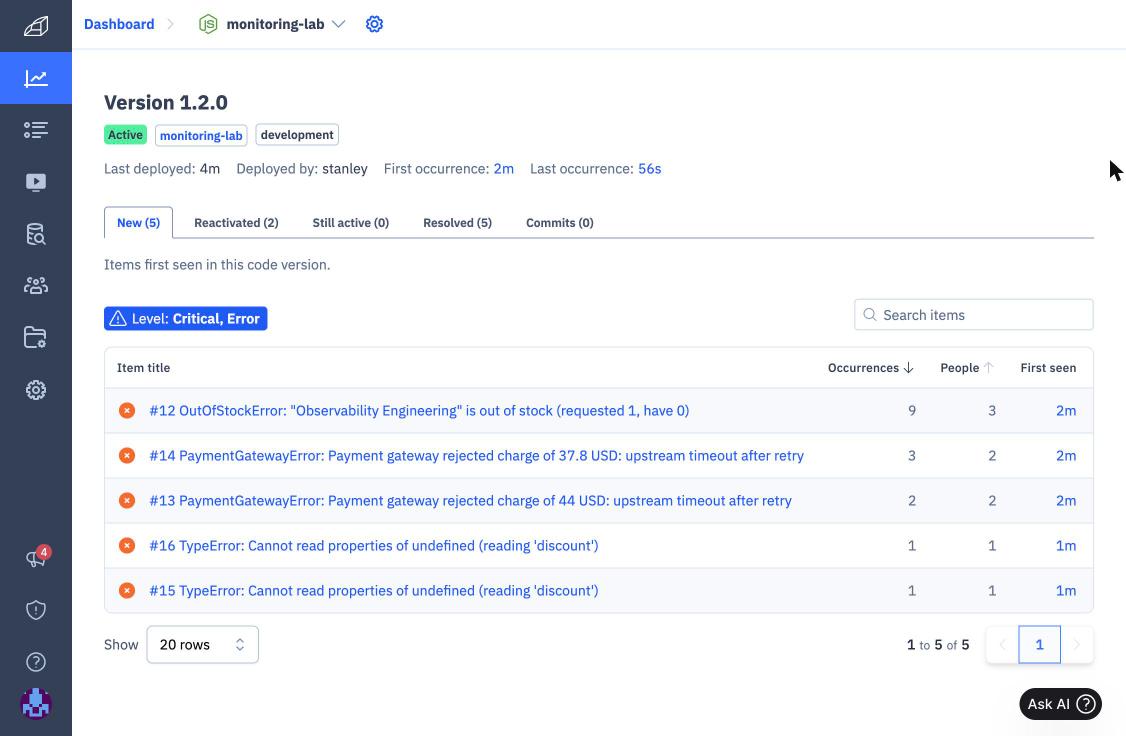Click occurrences count 9 for item #12
Image resolution: width=1126 pixels, height=736 pixels.
coord(912,411)
